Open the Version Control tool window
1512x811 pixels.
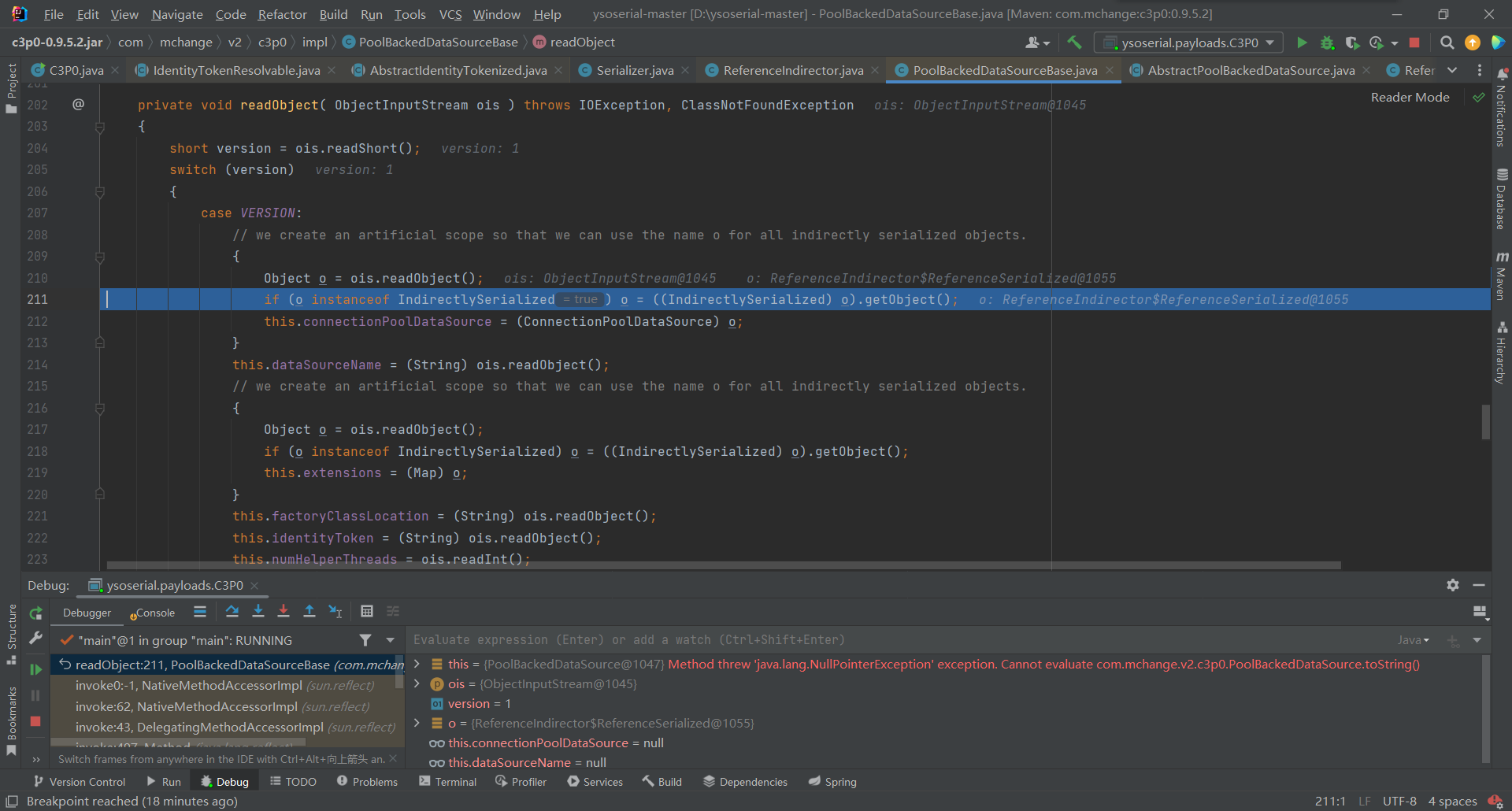point(80,782)
